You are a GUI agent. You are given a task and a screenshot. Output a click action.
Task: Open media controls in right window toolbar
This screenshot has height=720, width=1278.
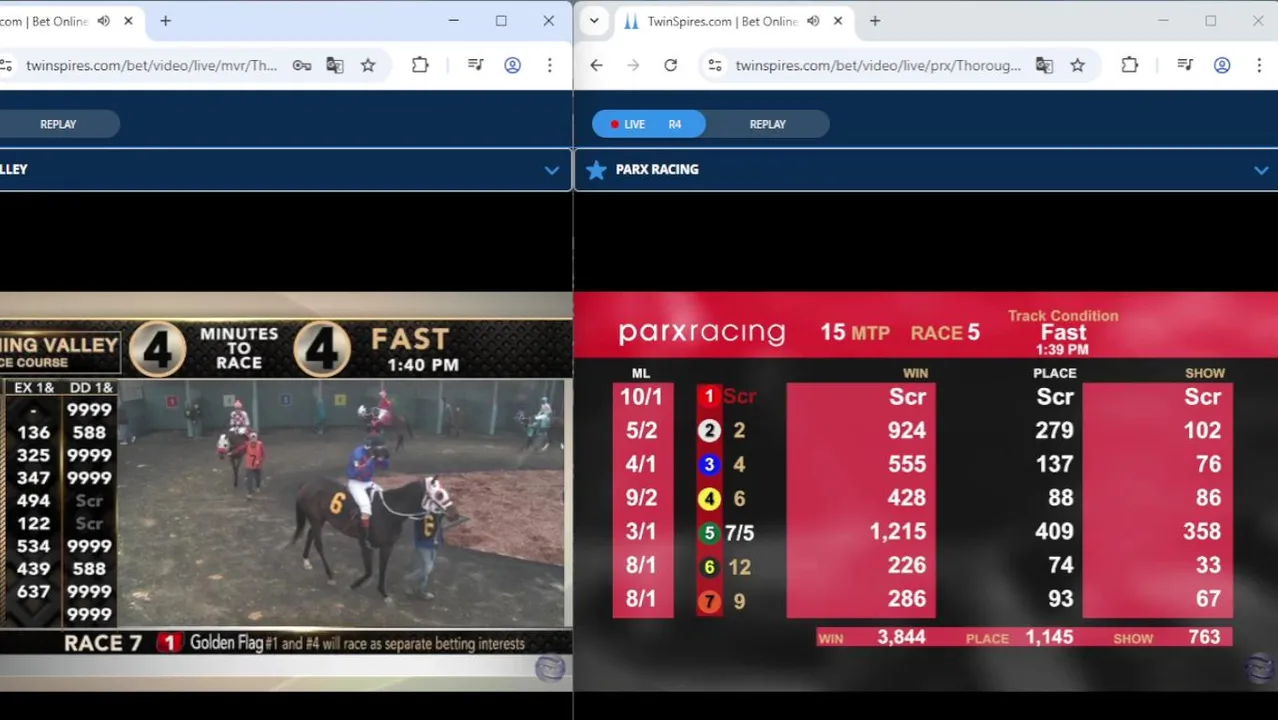(1185, 65)
